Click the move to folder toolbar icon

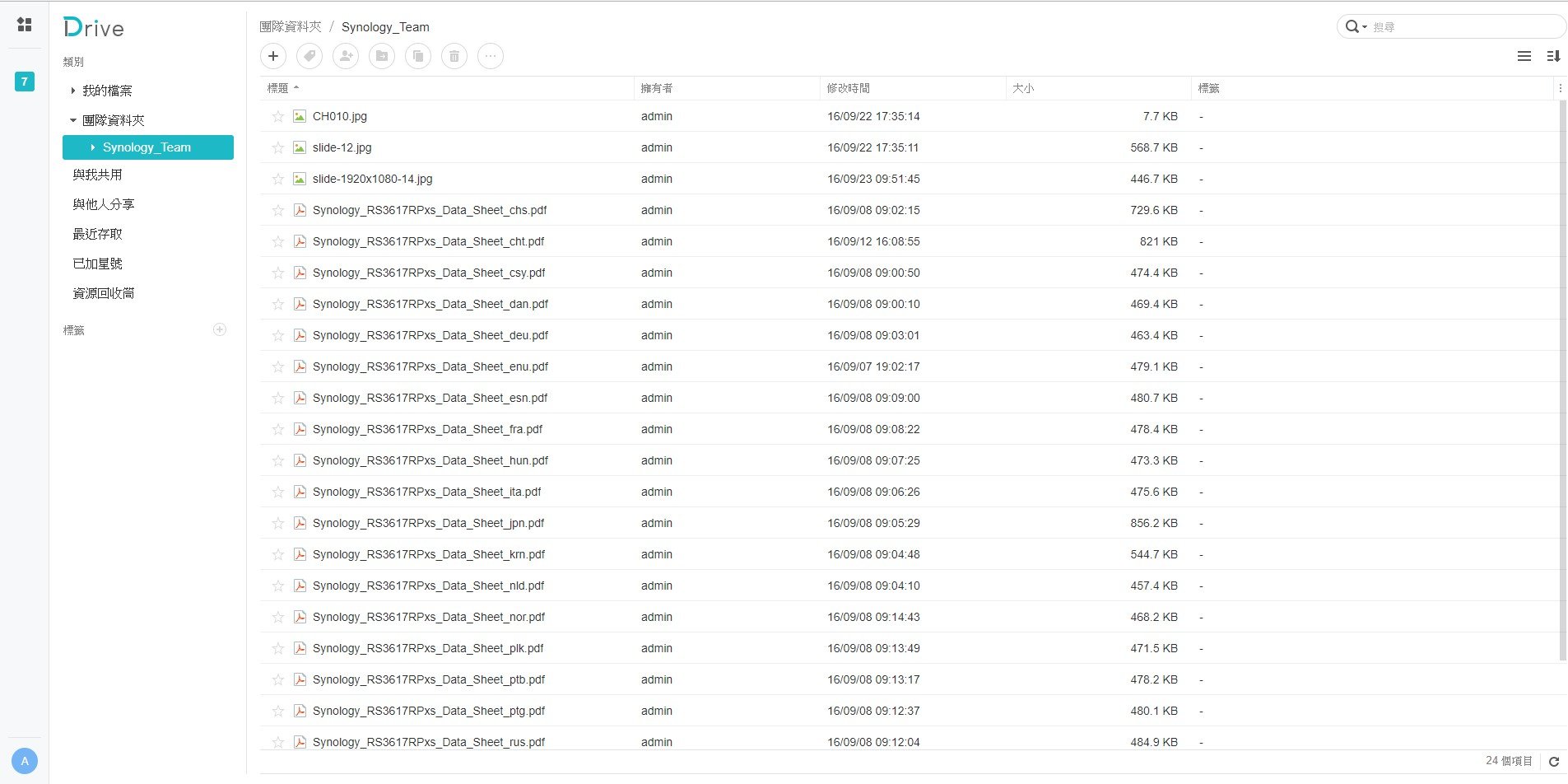pos(382,56)
